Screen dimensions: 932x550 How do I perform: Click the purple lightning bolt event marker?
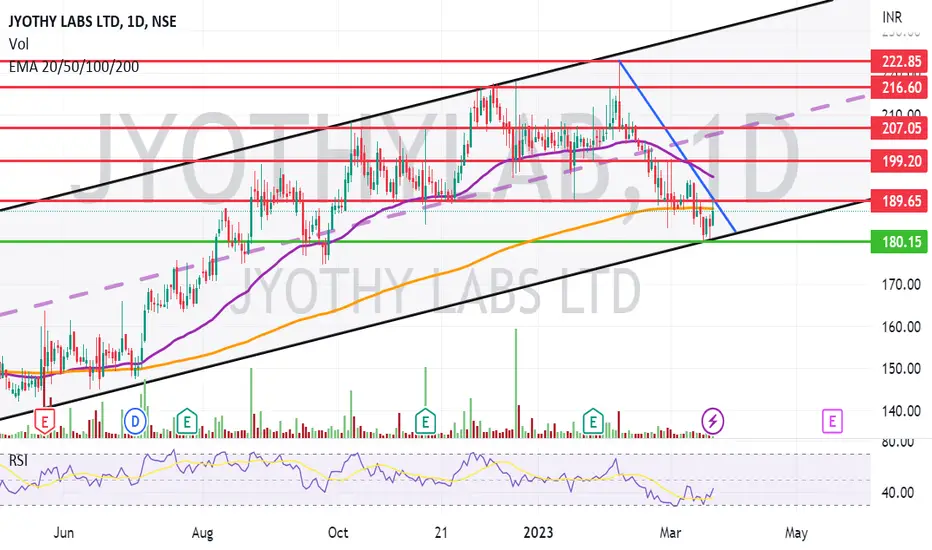(x=713, y=422)
